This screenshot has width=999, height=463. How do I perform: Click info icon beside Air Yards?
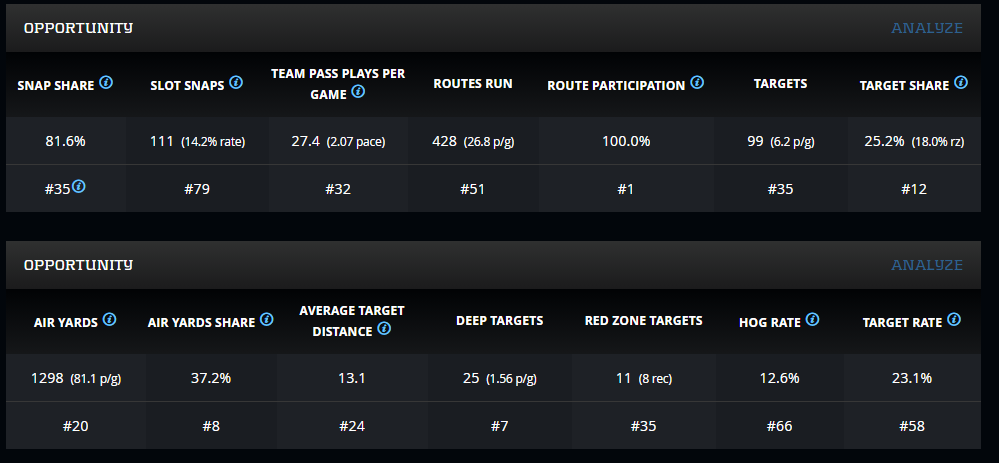point(109,320)
